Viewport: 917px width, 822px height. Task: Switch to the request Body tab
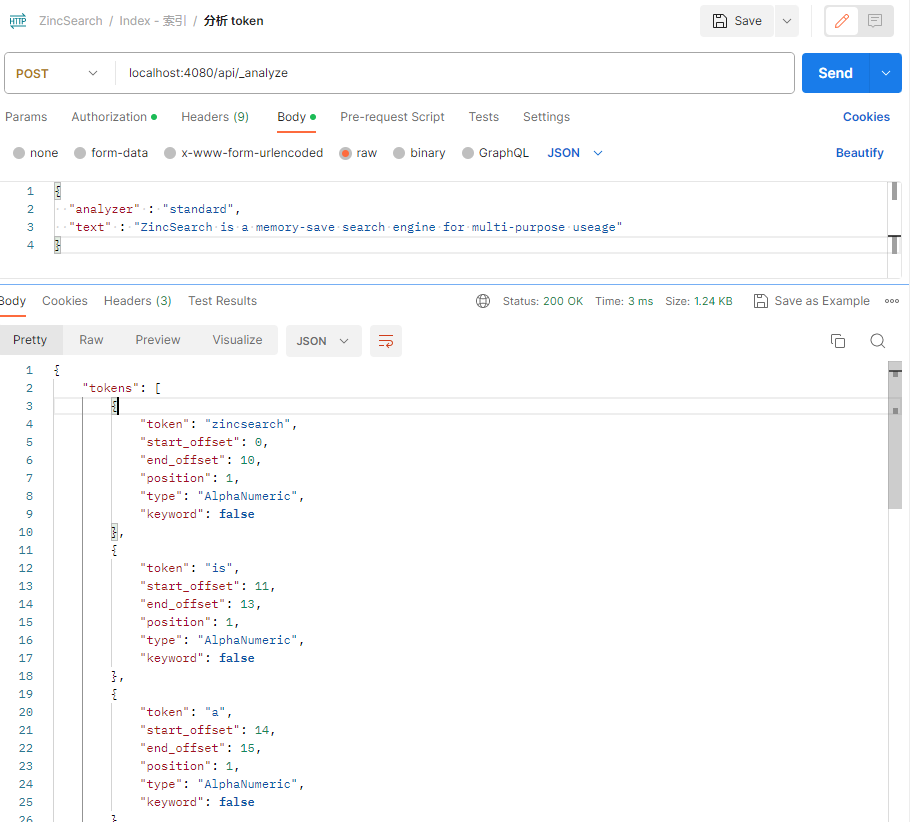(x=297, y=117)
